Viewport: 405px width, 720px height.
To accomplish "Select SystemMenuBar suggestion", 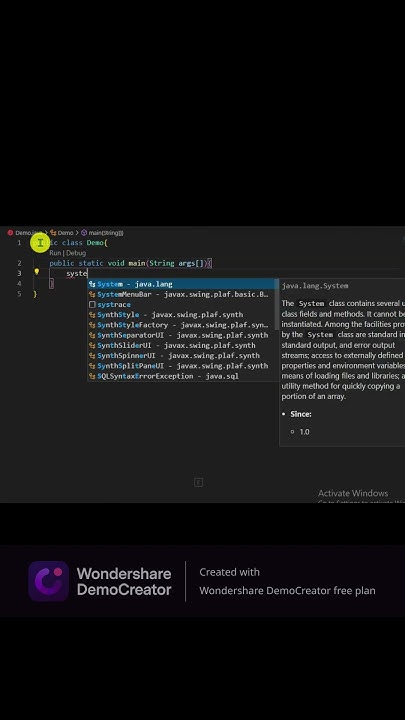I will pyautogui.click(x=183, y=294).
